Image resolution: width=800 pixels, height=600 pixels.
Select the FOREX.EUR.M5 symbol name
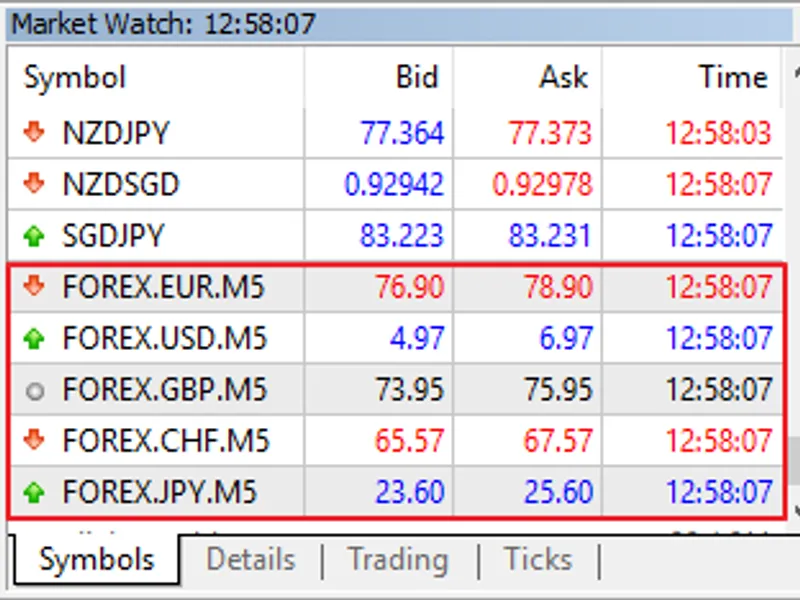[x=163, y=286]
